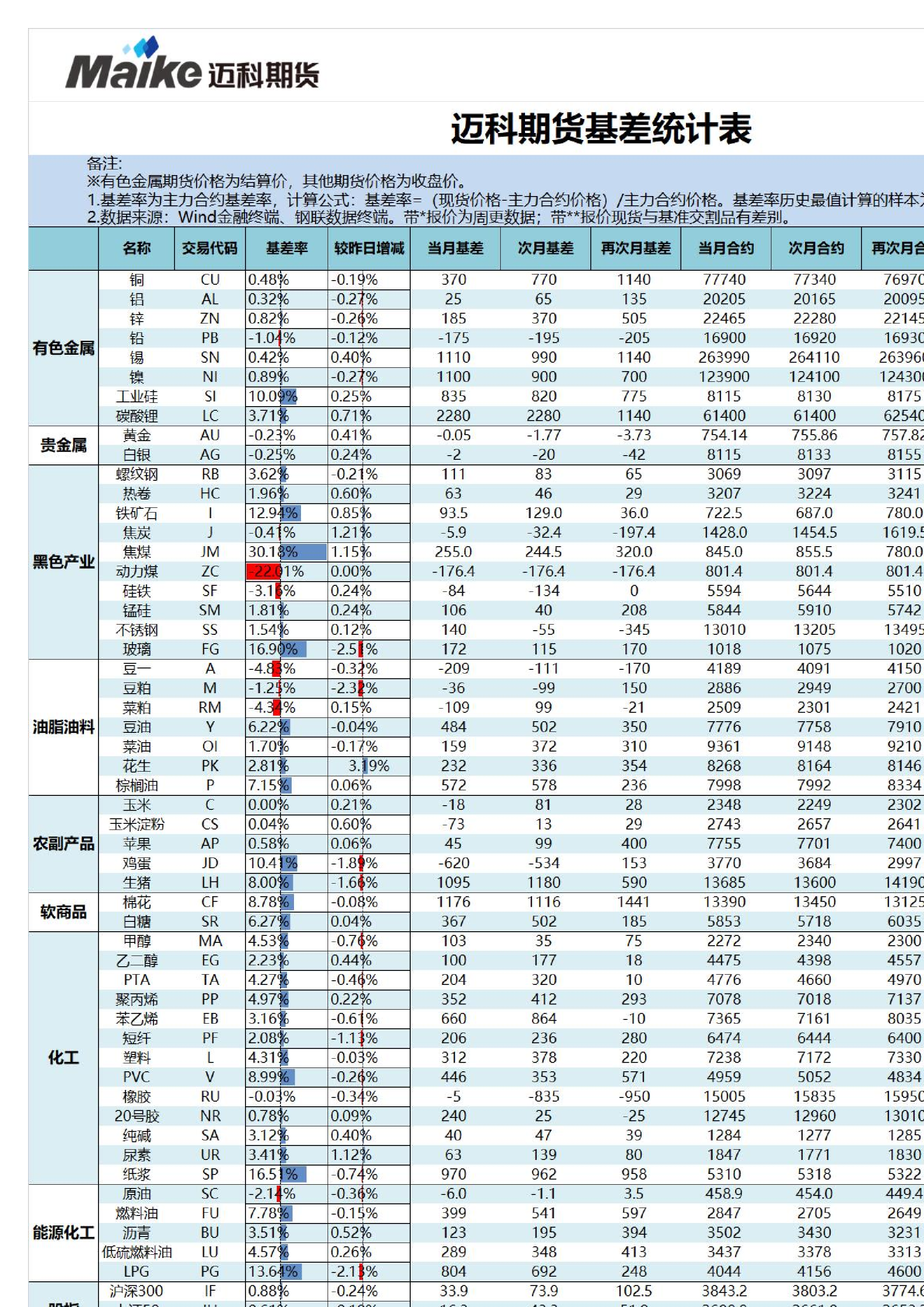Click the 白糖 name cell
The width and height of the screenshot is (924, 1307).
point(137,922)
